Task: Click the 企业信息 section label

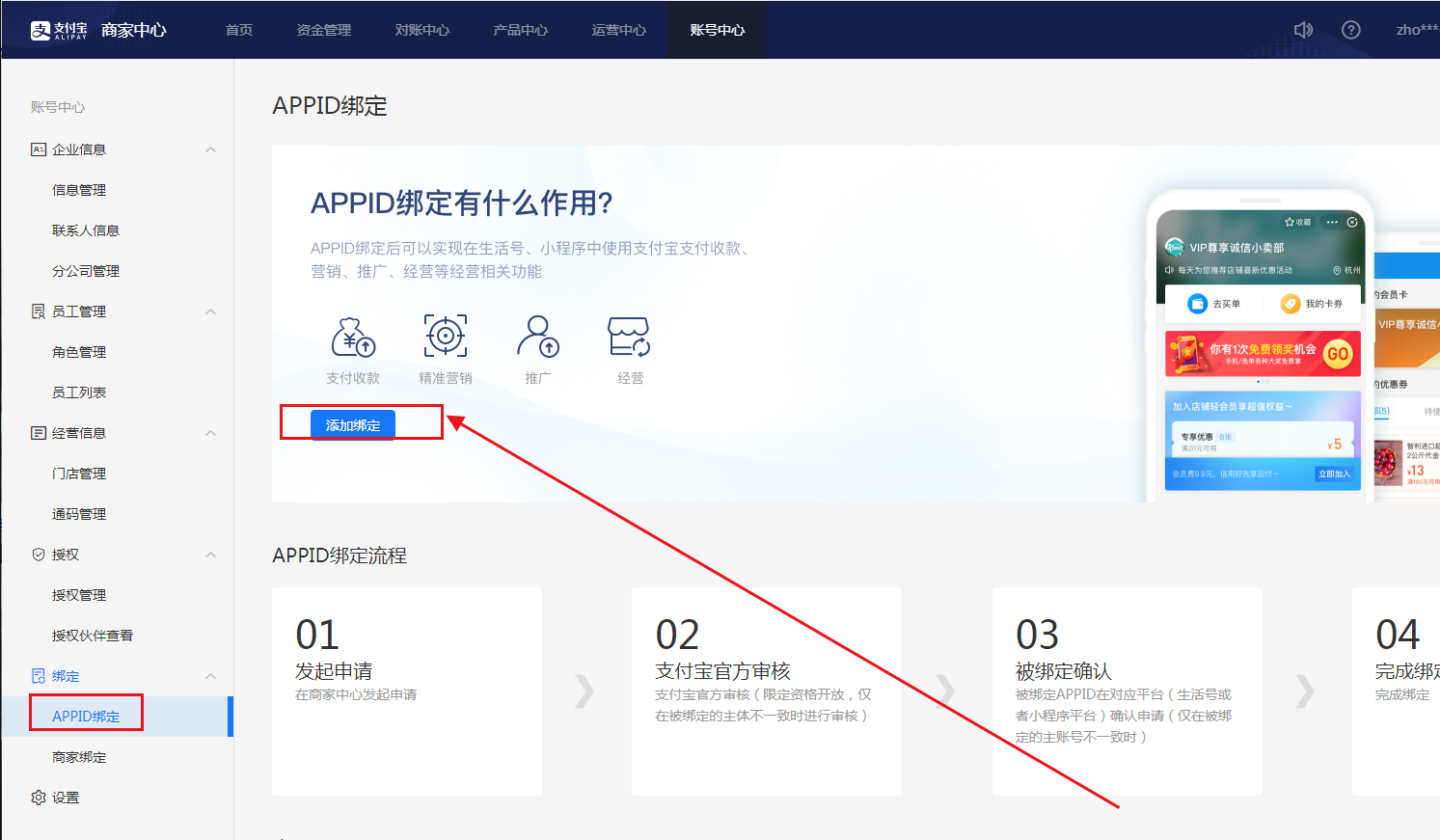Action: [79, 149]
